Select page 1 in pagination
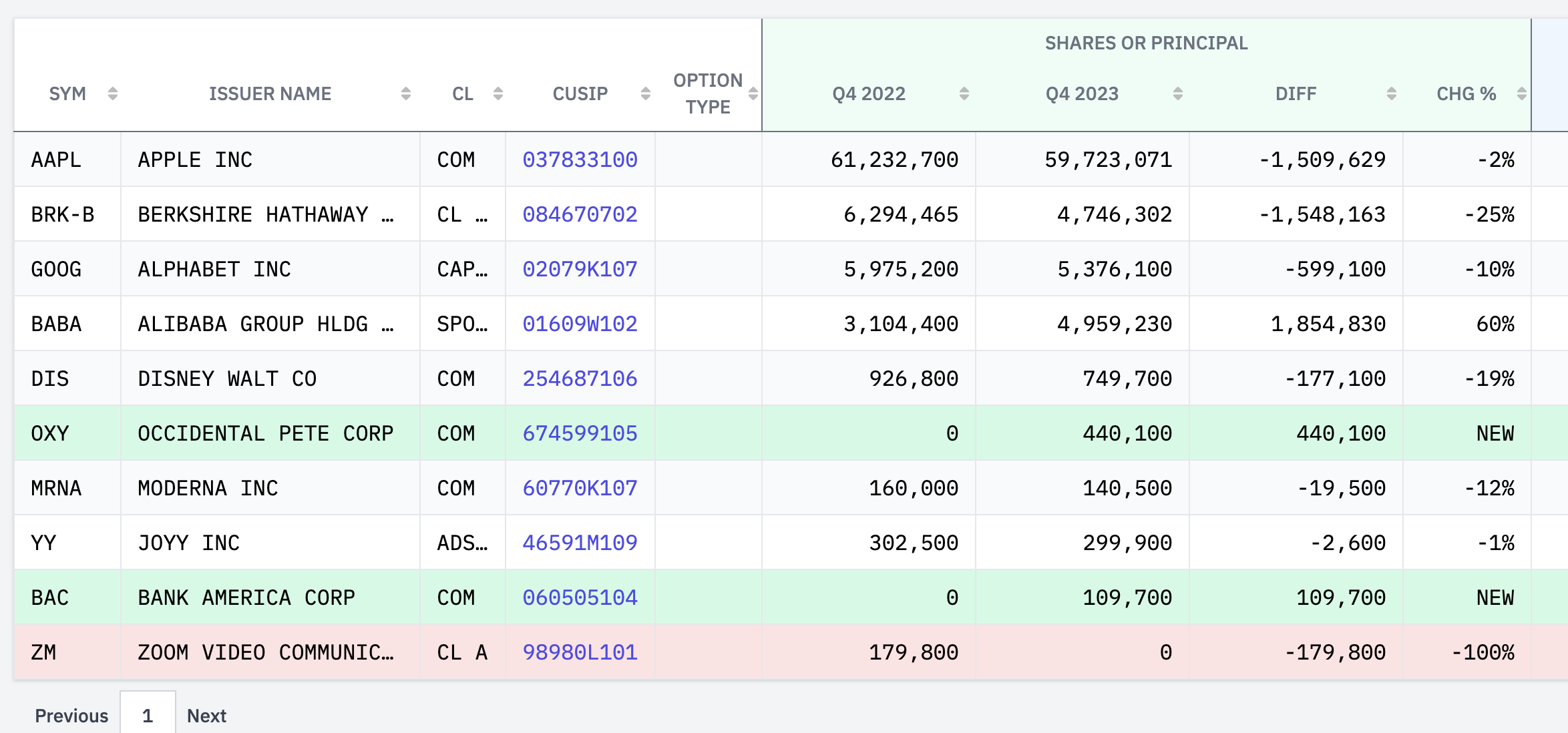The height and width of the screenshot is (733, 1568). [148, 716]
